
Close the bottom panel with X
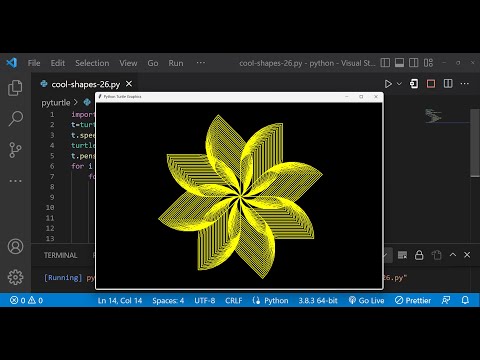[467, 255]
